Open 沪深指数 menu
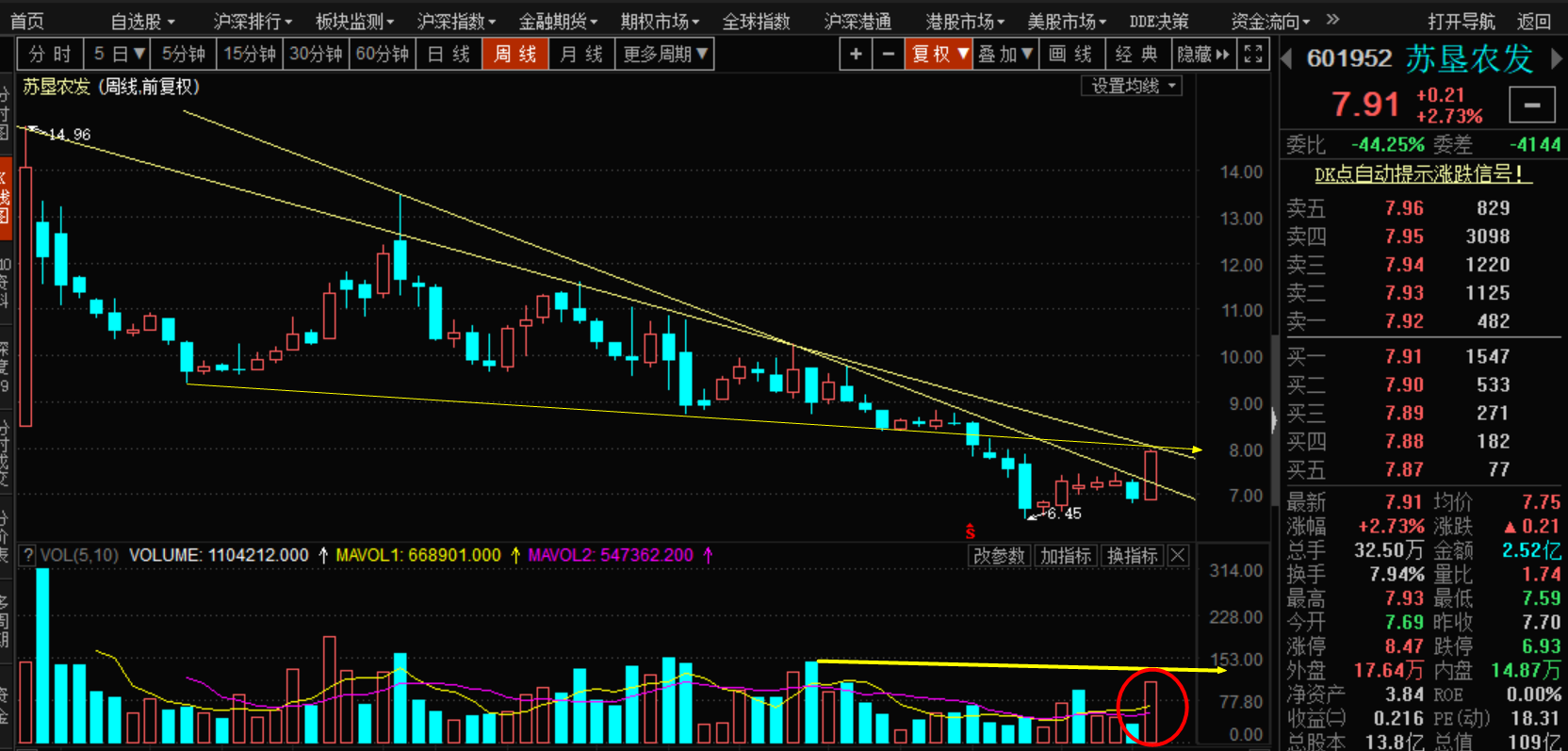The image size is (1568, 751). 456,21
